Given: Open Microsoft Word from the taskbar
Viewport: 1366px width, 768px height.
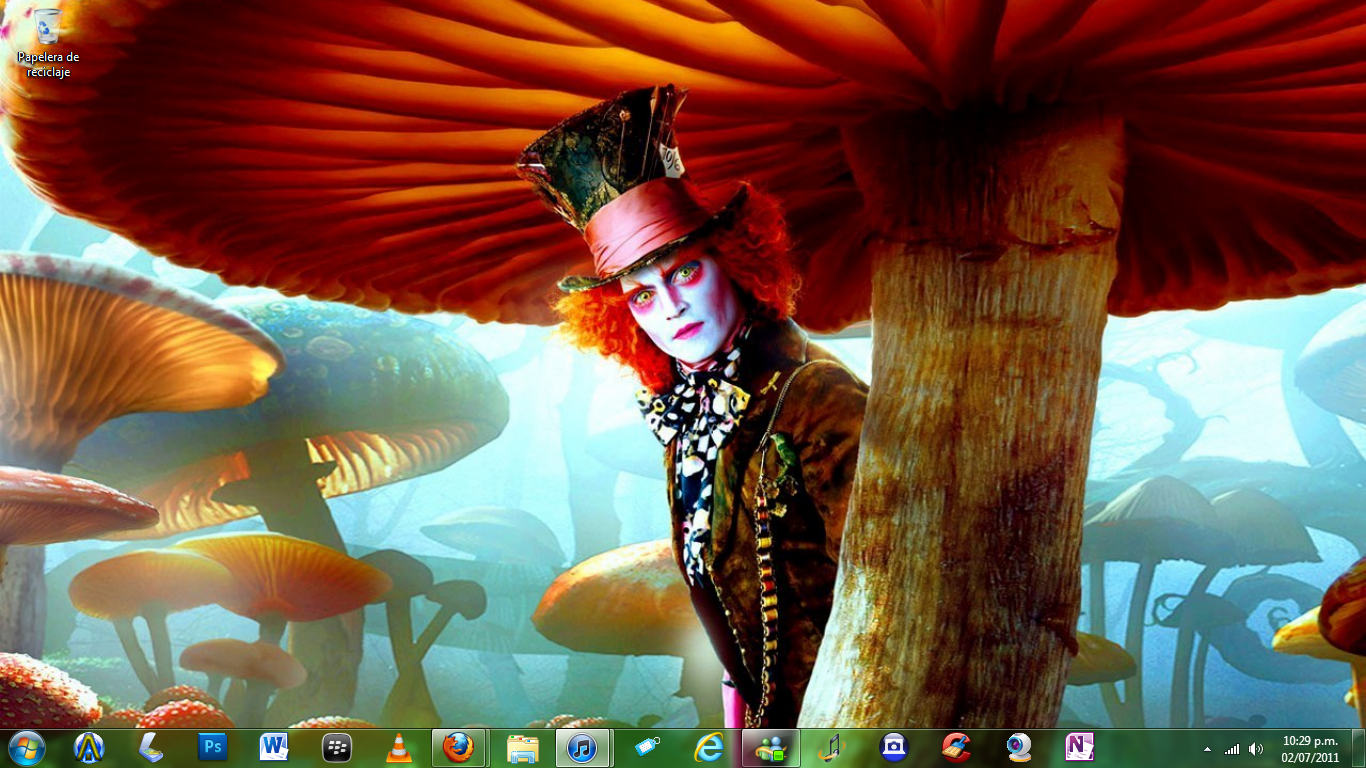Looking at the screenshot, I should [x=274, y=747].
